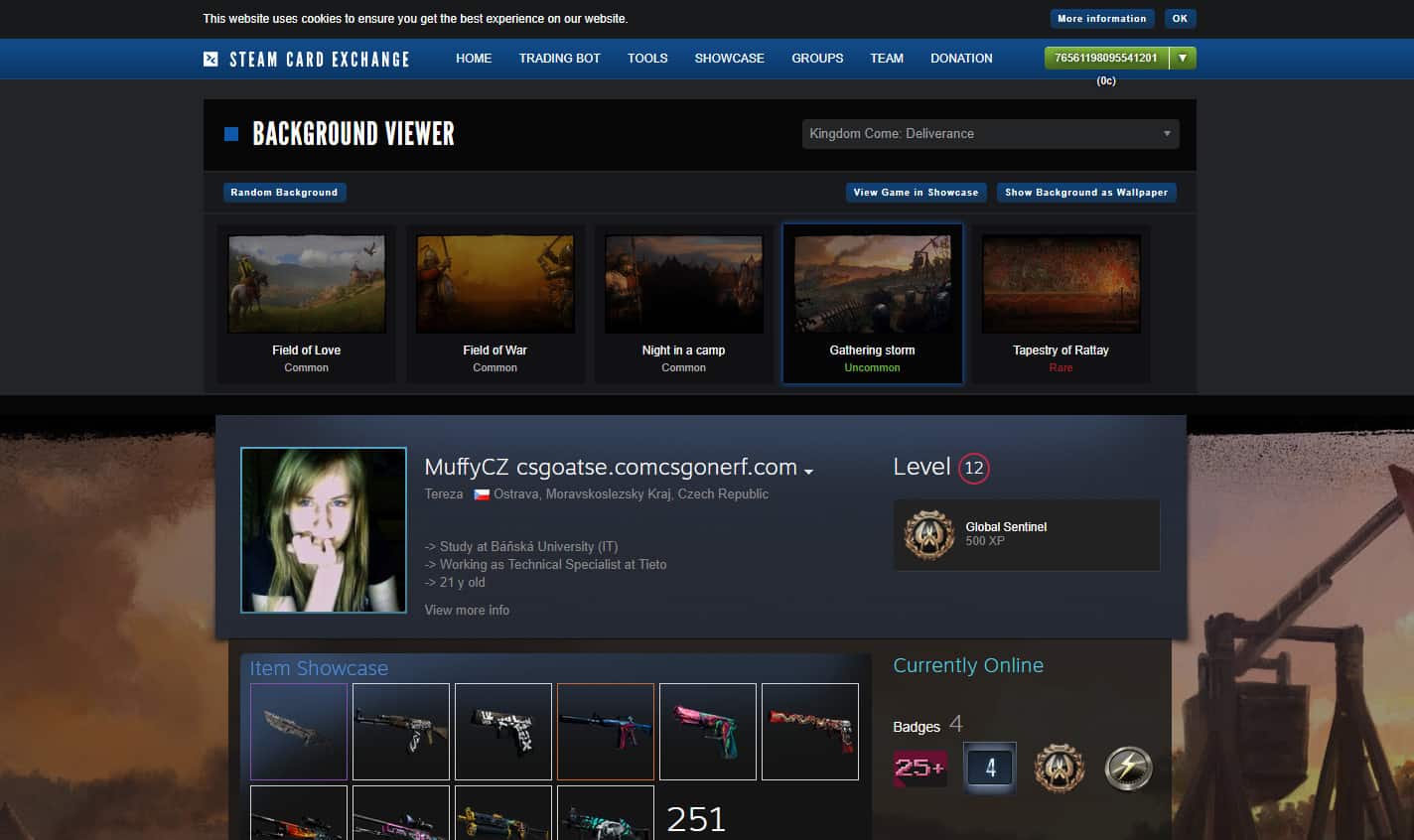Go to the SHOWCASE page
The image size is (1414, 840).
[x=729, y=59]
